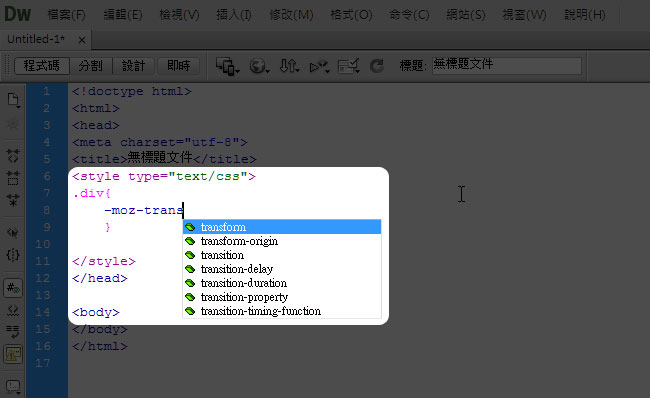650x398 pixels.
Task: Open the 網站(S) menu
Action: pyautogui.click(x=466, y=15)
